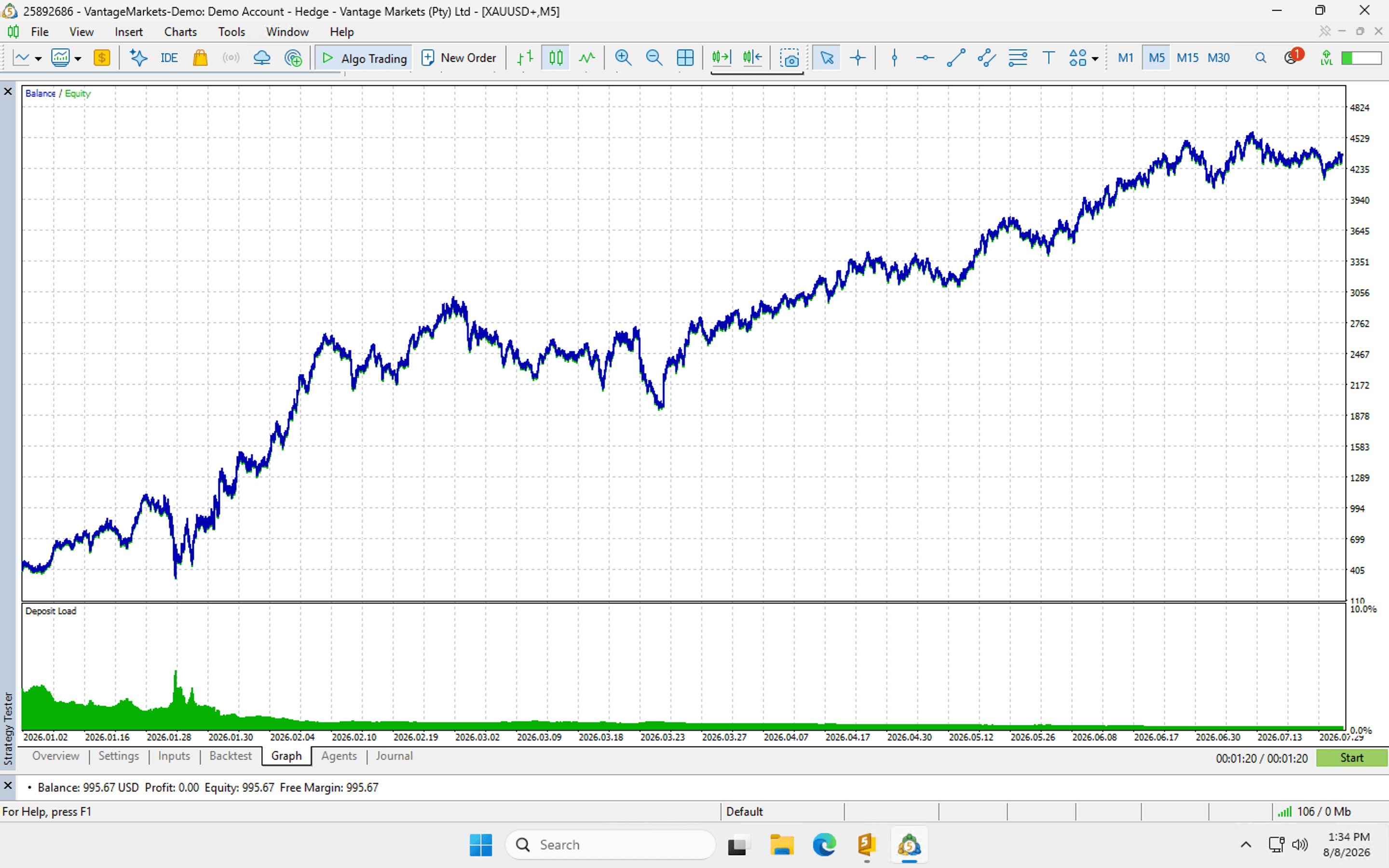Click the copy signals radar icon
This screenshot has height=868, width=1389.
(x=293, y=58)
